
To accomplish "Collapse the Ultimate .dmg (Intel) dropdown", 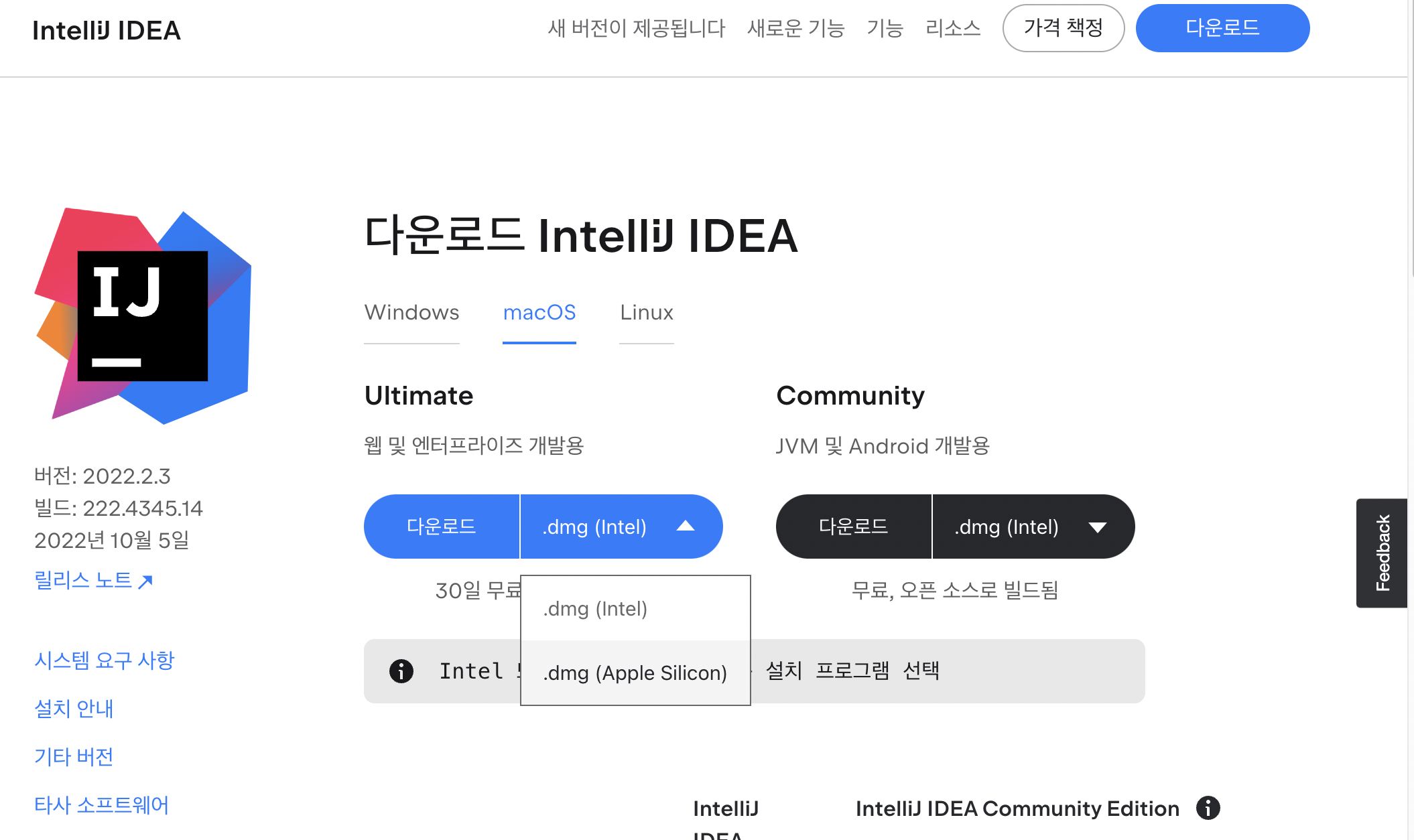I will pyautogui.click(x=621, y=527).
